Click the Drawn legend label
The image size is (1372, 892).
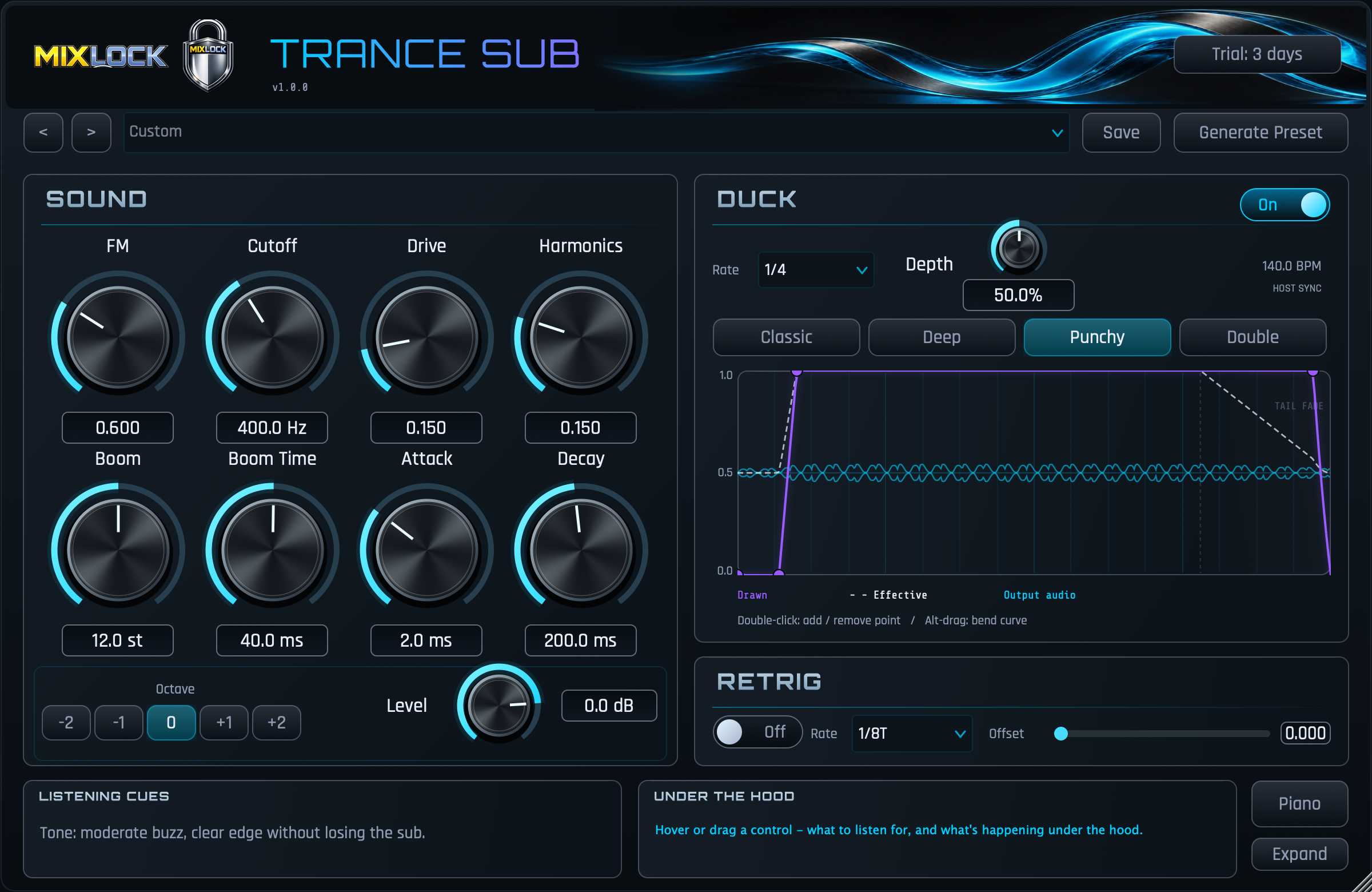pyautogui.click(x=752, y=595)
